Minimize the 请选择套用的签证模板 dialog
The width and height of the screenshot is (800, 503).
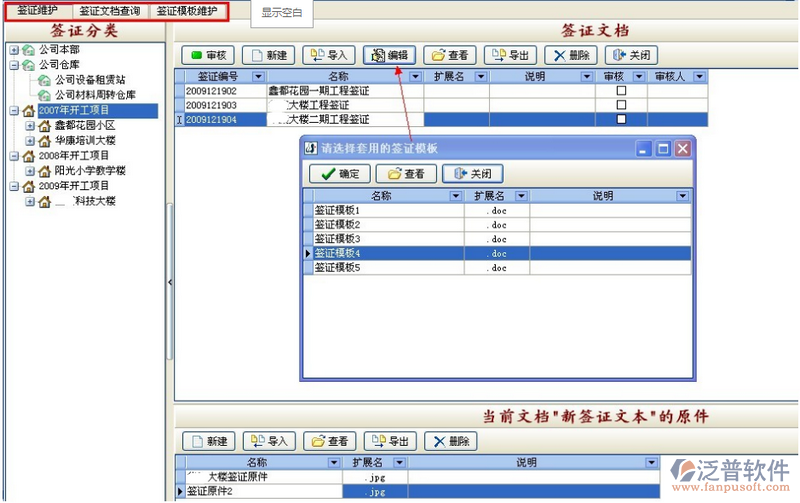(x=643, y=149)
